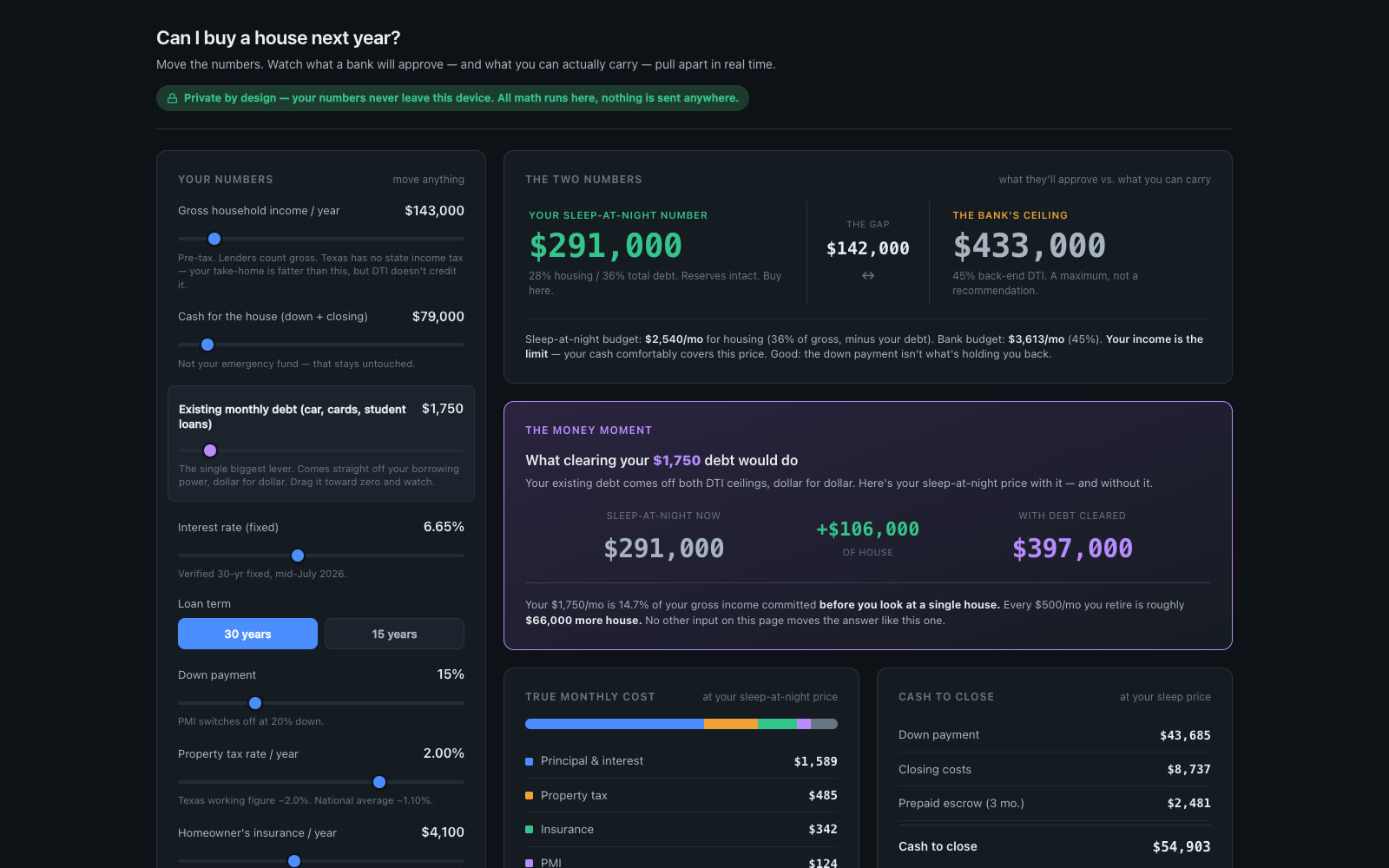Click the $433,000 bank's ceiling figure
Image resolution: width=1389 pixels, height=868 pixels.
tap(1030, 246)
